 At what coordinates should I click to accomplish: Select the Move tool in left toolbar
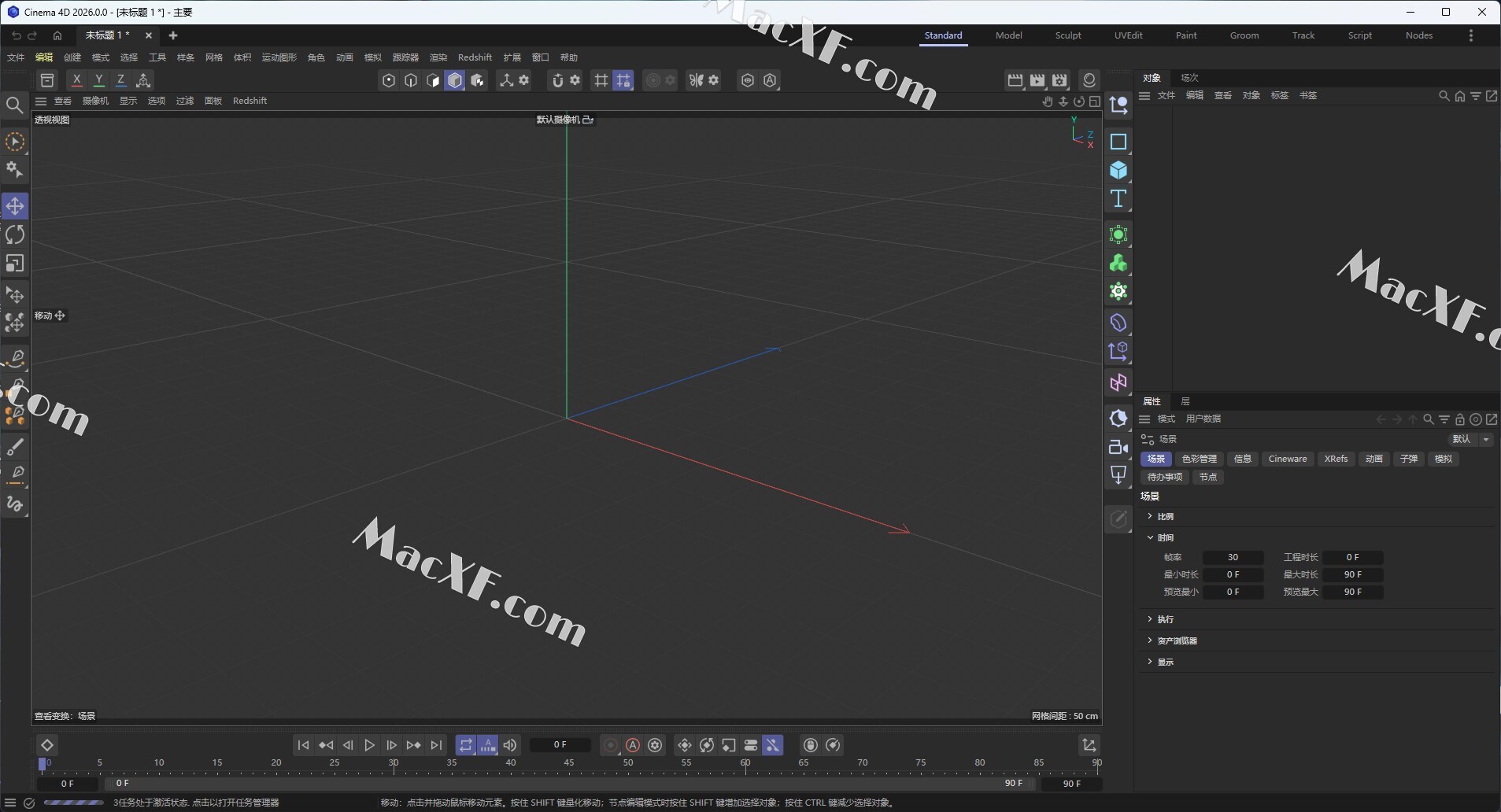(15, 206)
